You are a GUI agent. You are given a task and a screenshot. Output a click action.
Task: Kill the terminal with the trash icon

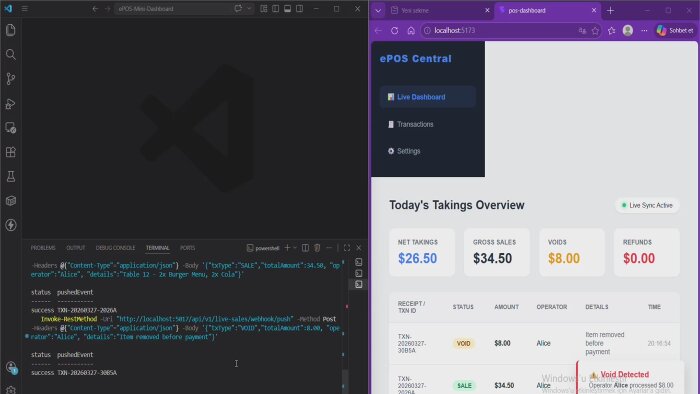[317, 248]
